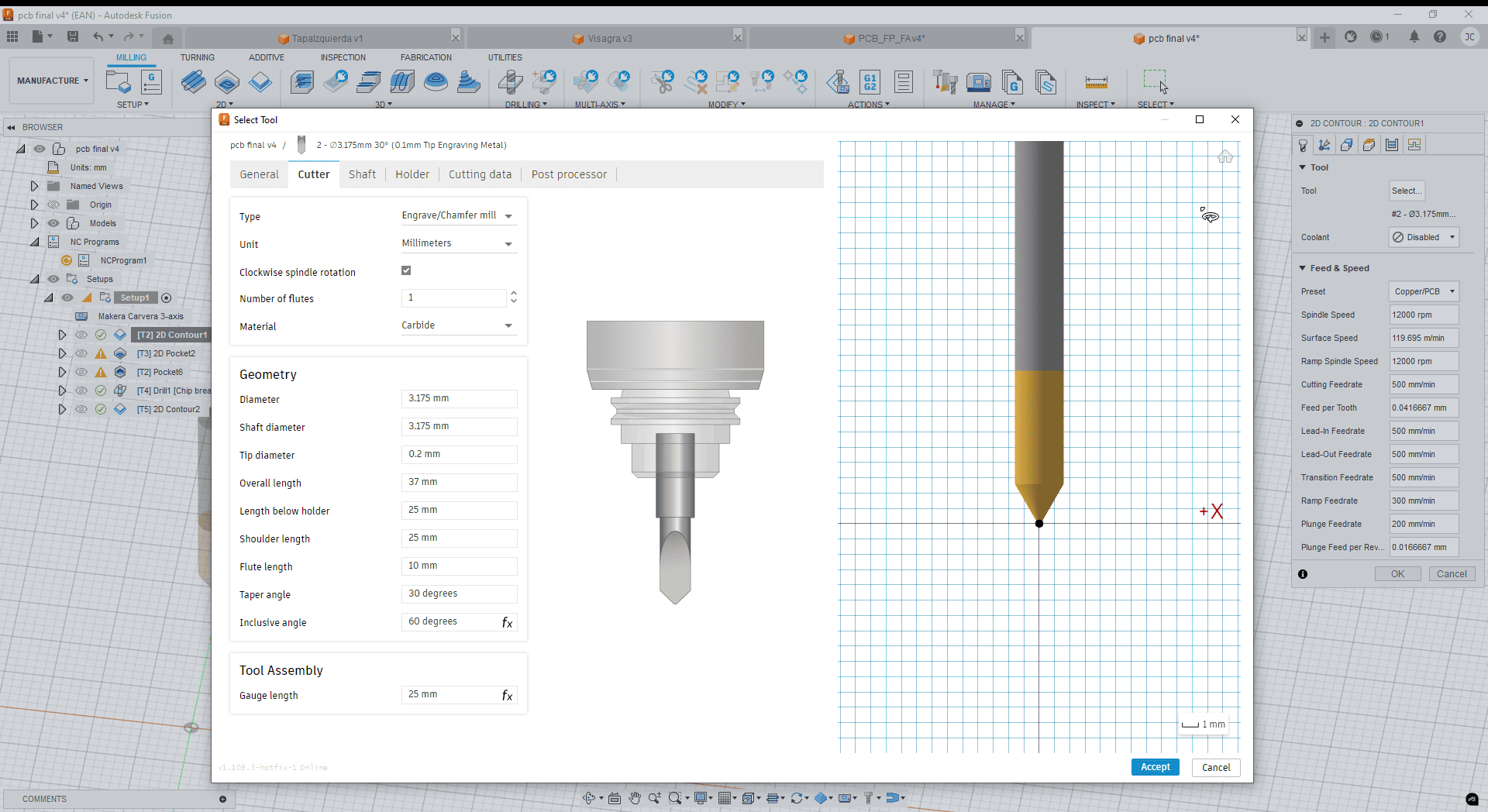Click OK in the 2D Contour panel
1488x812 pixels.
(1397, 574)
